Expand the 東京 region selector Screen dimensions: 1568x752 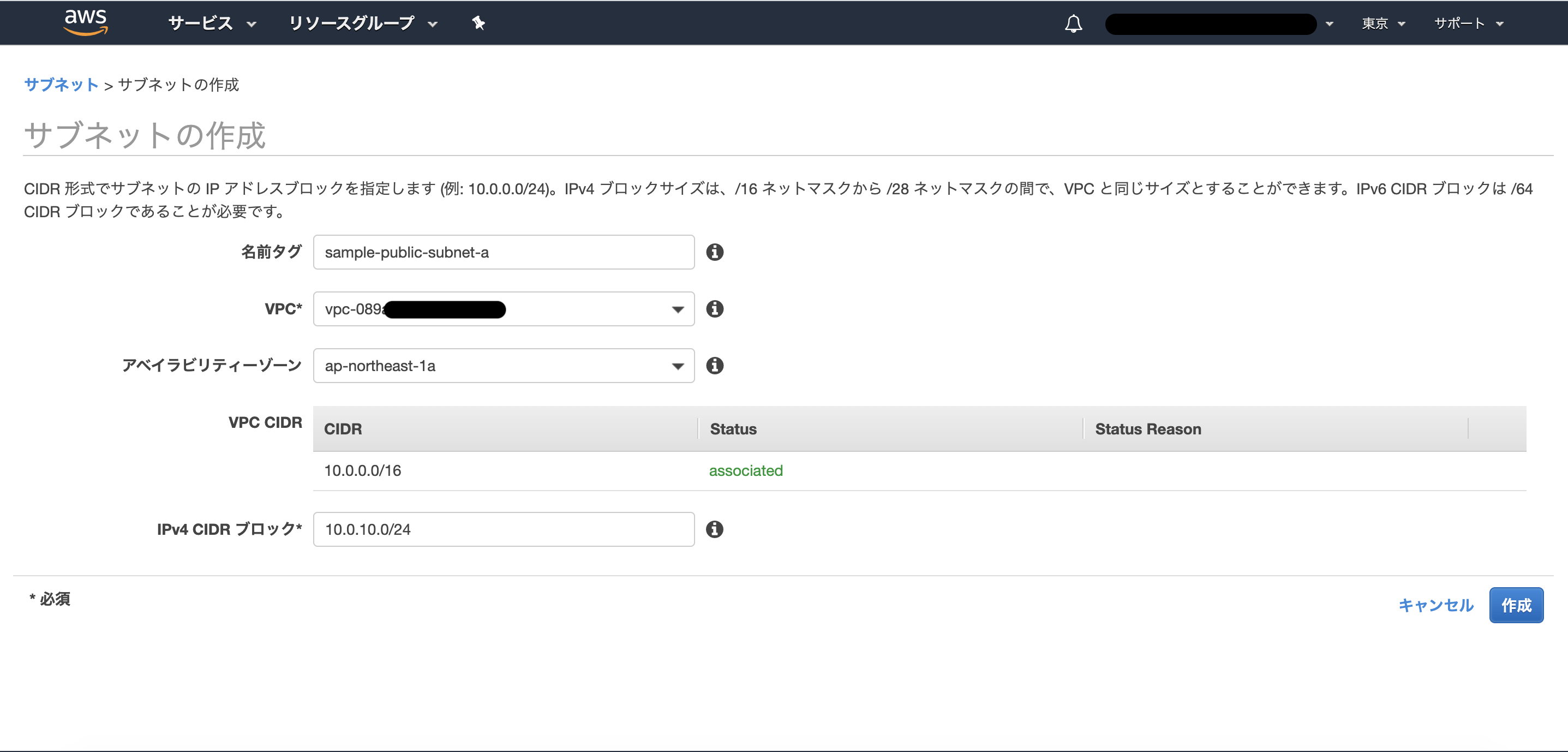1383,24
